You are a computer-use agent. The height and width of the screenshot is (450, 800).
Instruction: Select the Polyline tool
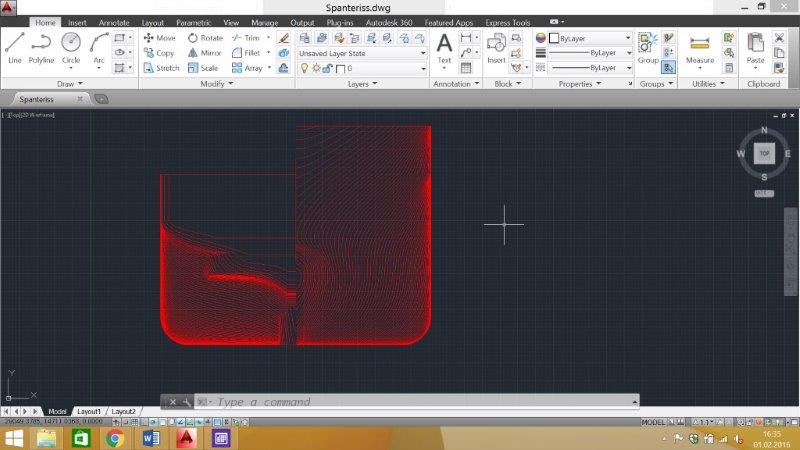click(x=41, y=48)
